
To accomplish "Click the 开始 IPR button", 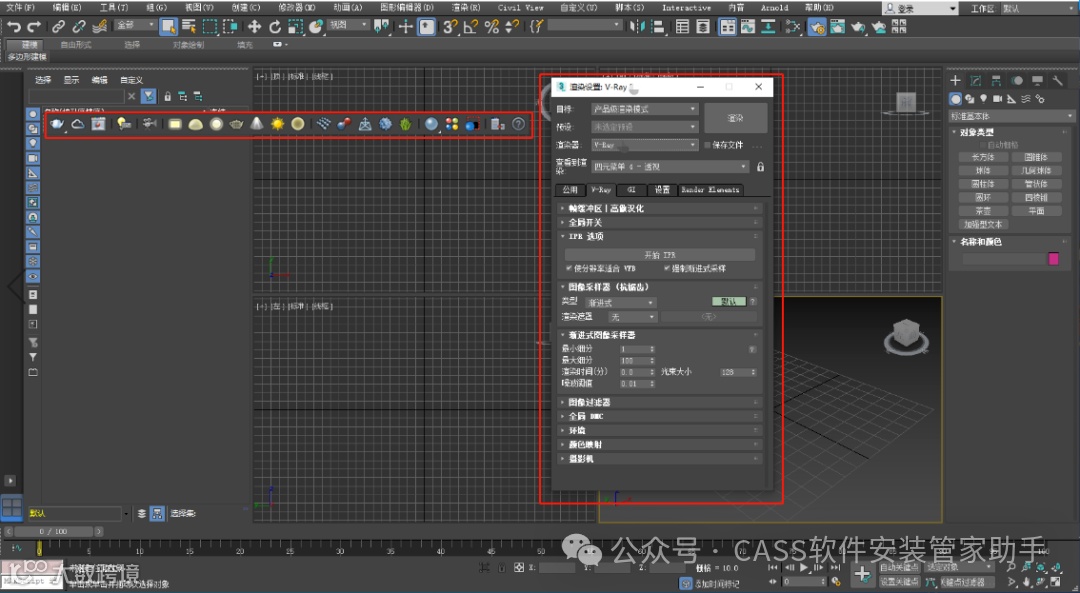I will 660,255.
